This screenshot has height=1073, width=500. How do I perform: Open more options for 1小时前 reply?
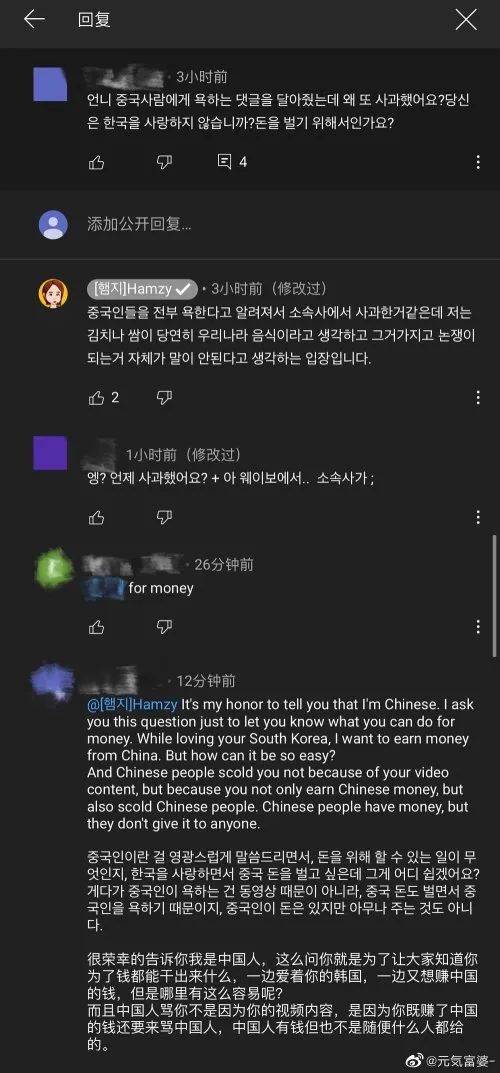(478, 518)
